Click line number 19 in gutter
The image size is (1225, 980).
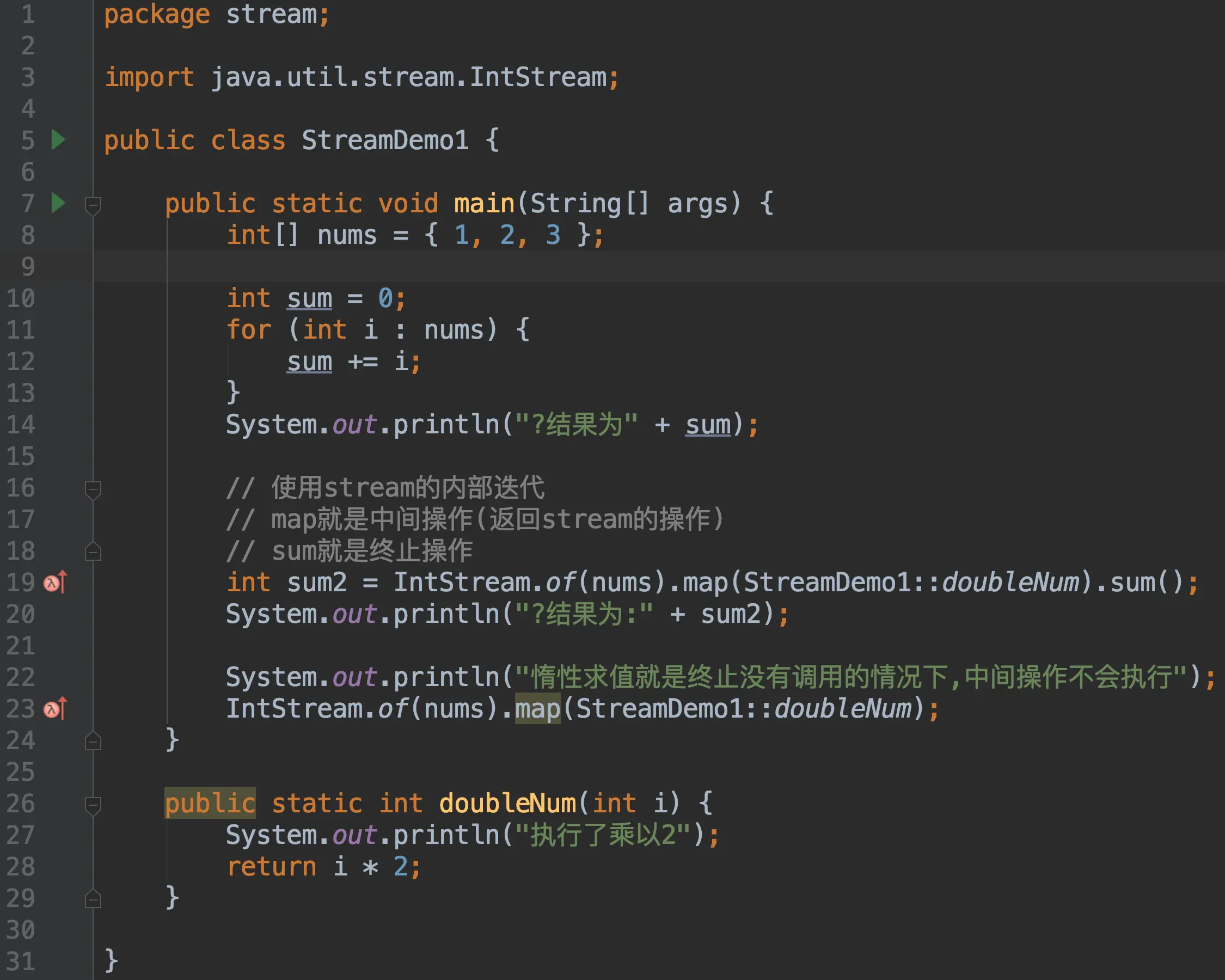(21, 583)
